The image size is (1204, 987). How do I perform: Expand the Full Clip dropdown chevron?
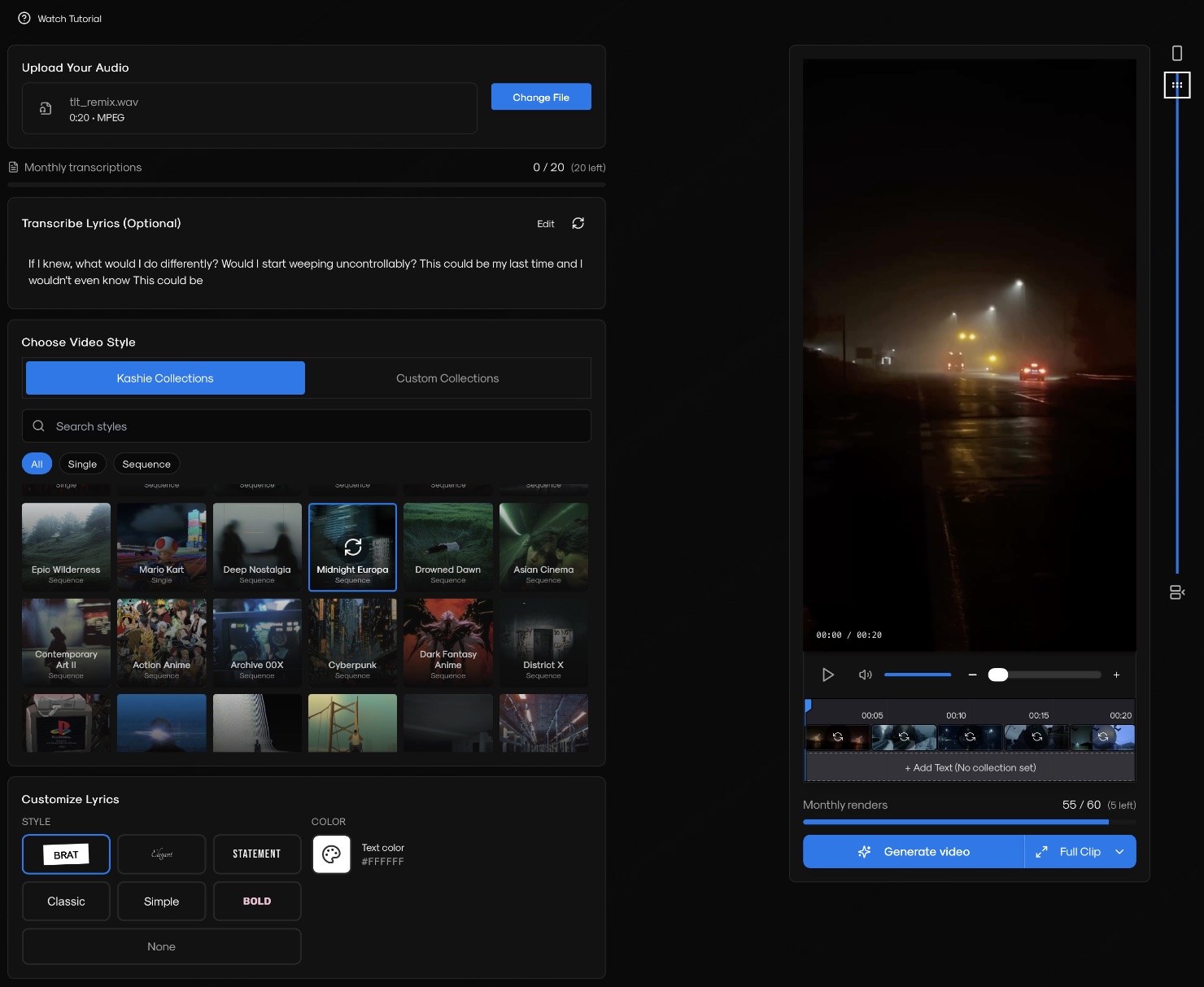pyautogui.click(x=1119, y=852)
